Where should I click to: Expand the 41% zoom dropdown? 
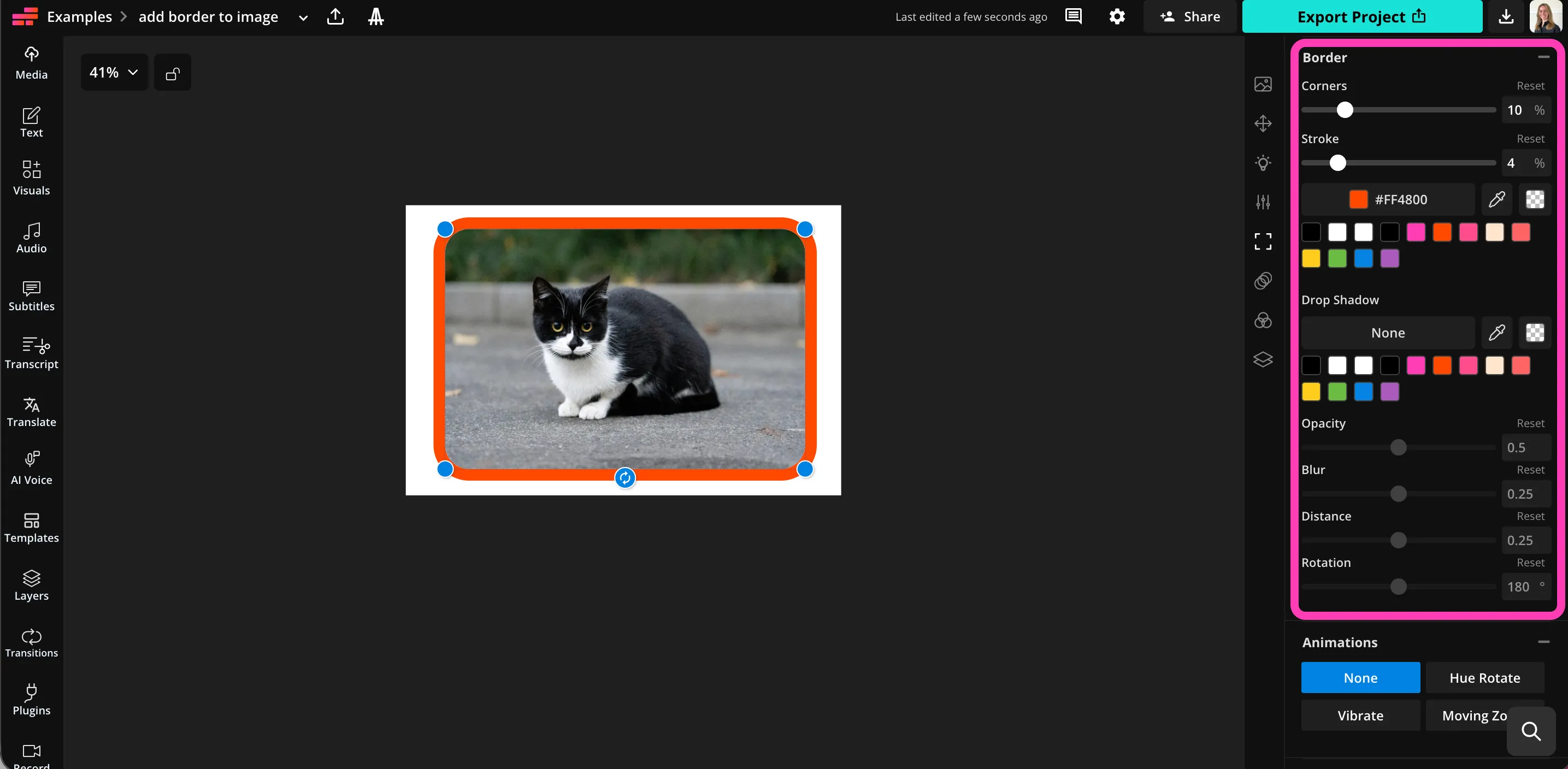pyautogui.click(x=114, y=73)
